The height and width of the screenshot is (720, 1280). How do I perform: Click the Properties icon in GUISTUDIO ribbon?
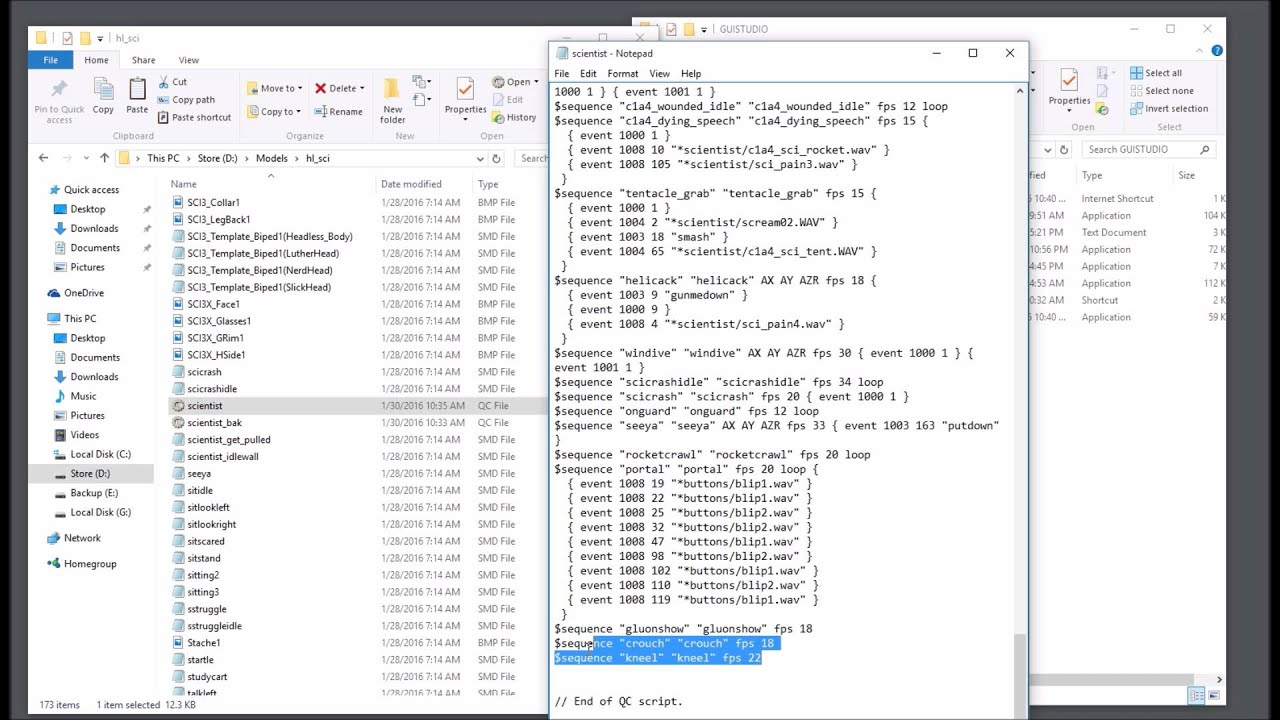[x=1069, y=81]
